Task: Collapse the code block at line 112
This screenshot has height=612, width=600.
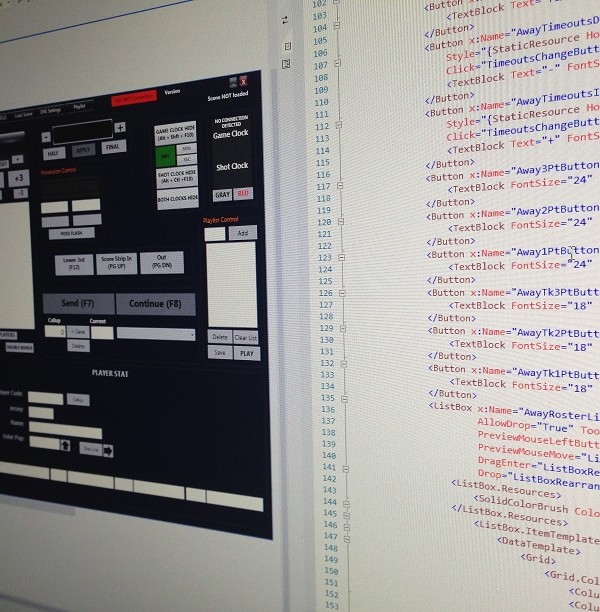Action: coord(338,125)
